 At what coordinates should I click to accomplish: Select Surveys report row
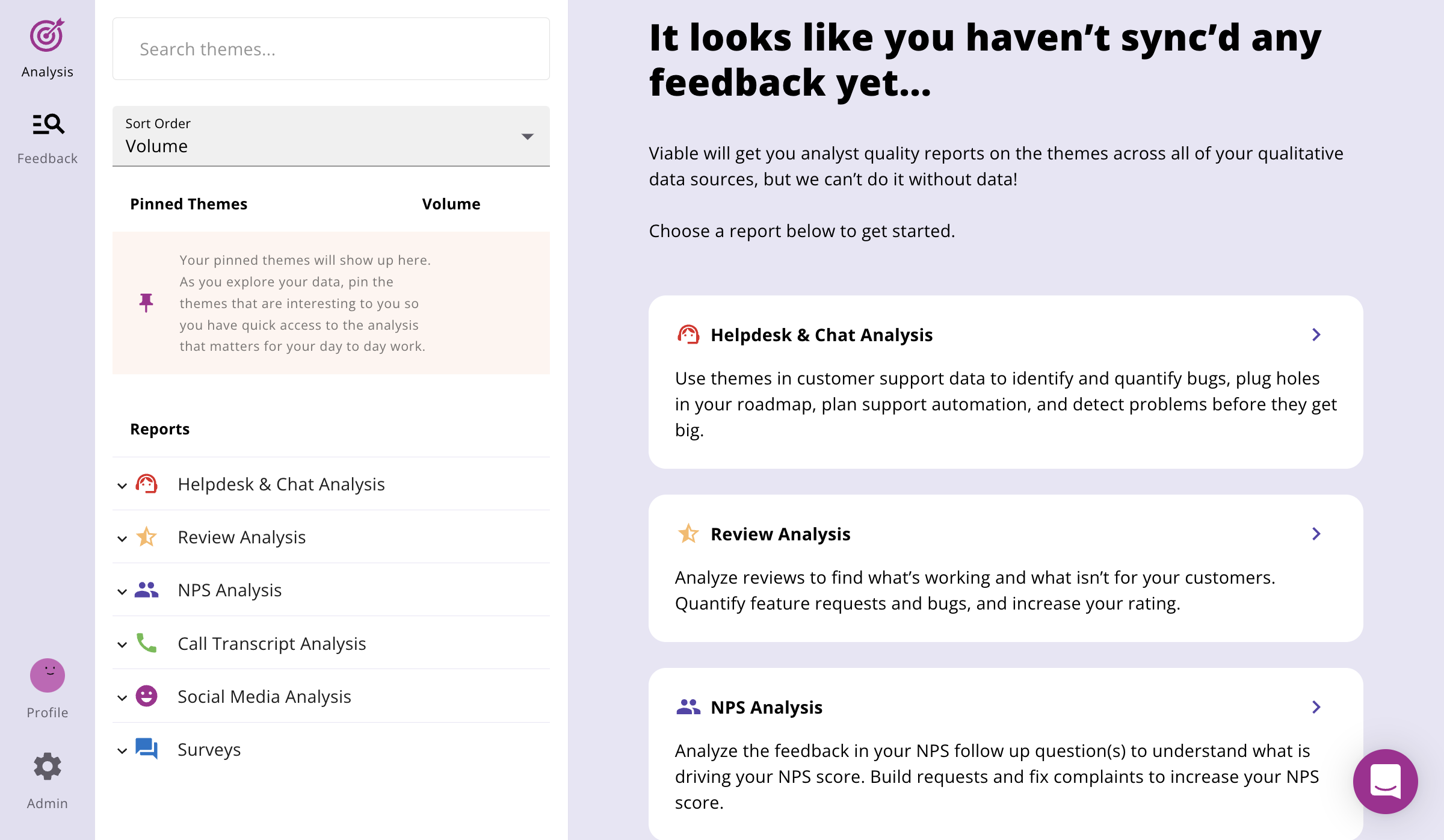(x=331, y=749)
